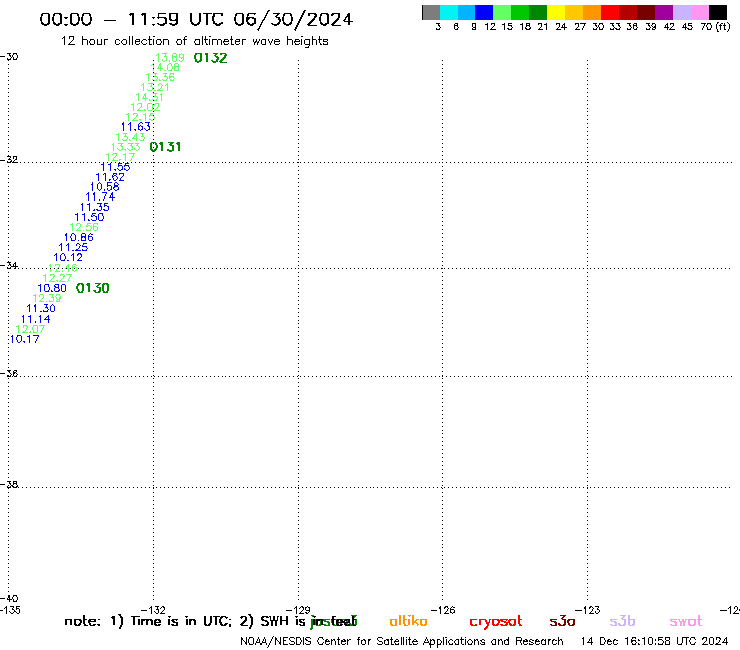Click the 'note: 1) Time is in UTC' text
The width and height of the screenshot is (740, 650).
click(148, 621)
